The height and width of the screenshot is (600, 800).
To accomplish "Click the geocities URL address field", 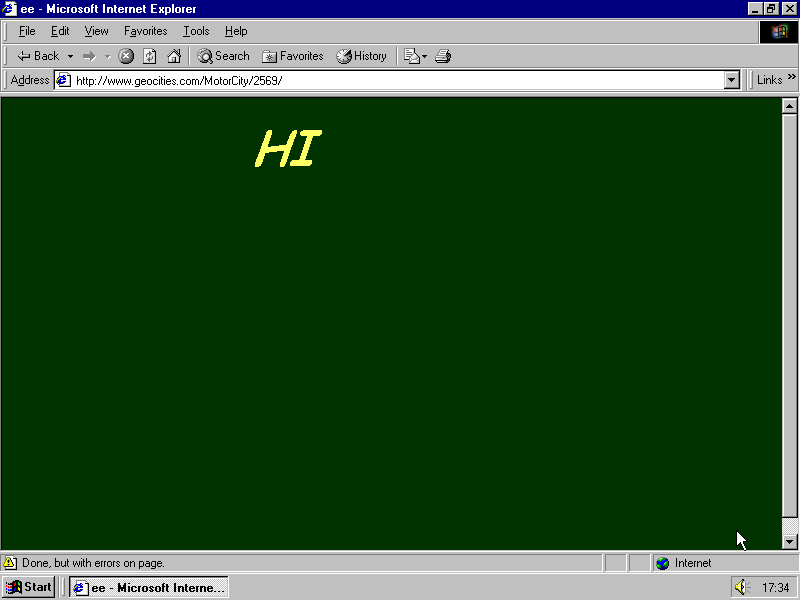I will 400,80.
